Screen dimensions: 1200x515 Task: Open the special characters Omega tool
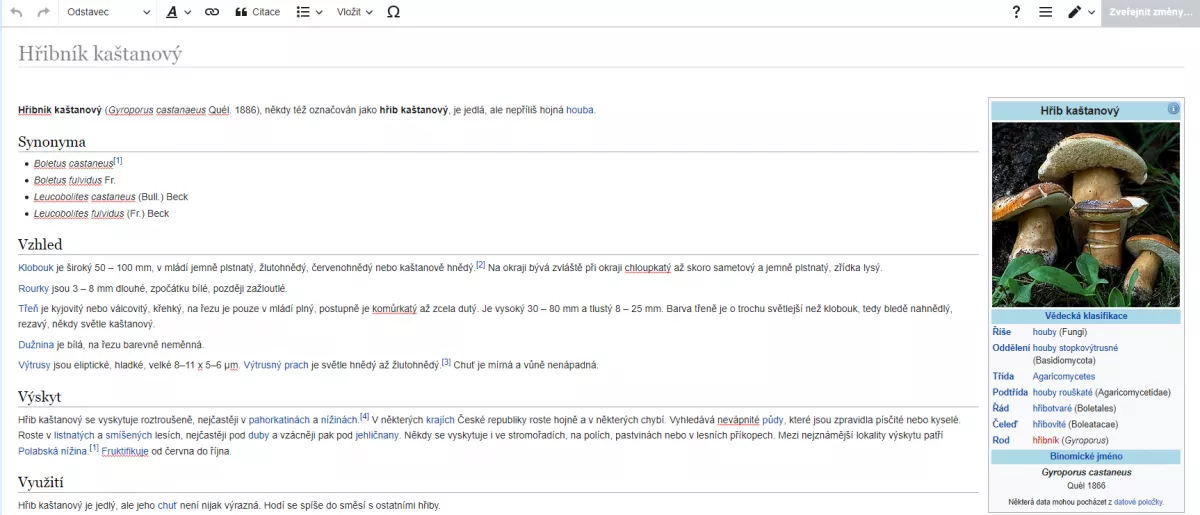click(393, 12)
